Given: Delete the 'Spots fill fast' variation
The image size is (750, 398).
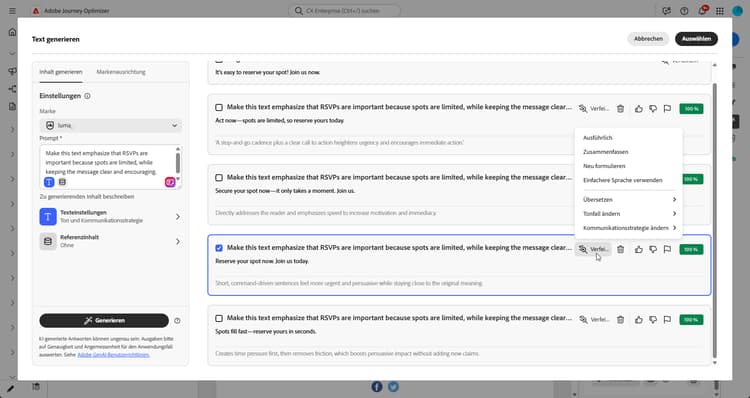Looking at the screenshot, I should coord(620,320).
